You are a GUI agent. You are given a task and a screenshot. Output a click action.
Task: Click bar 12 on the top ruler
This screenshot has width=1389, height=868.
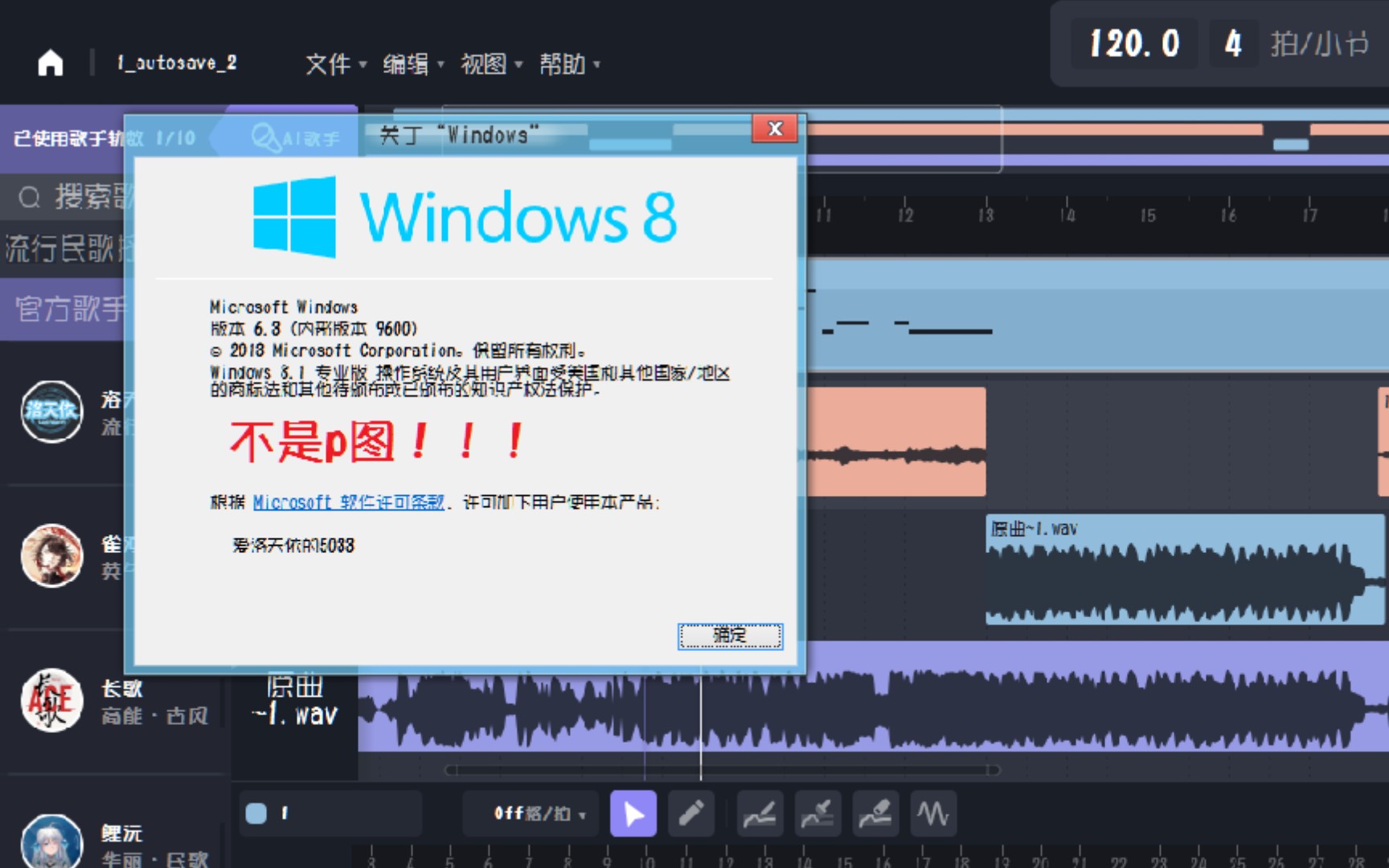pyautogui.click(x=905, y=215)
